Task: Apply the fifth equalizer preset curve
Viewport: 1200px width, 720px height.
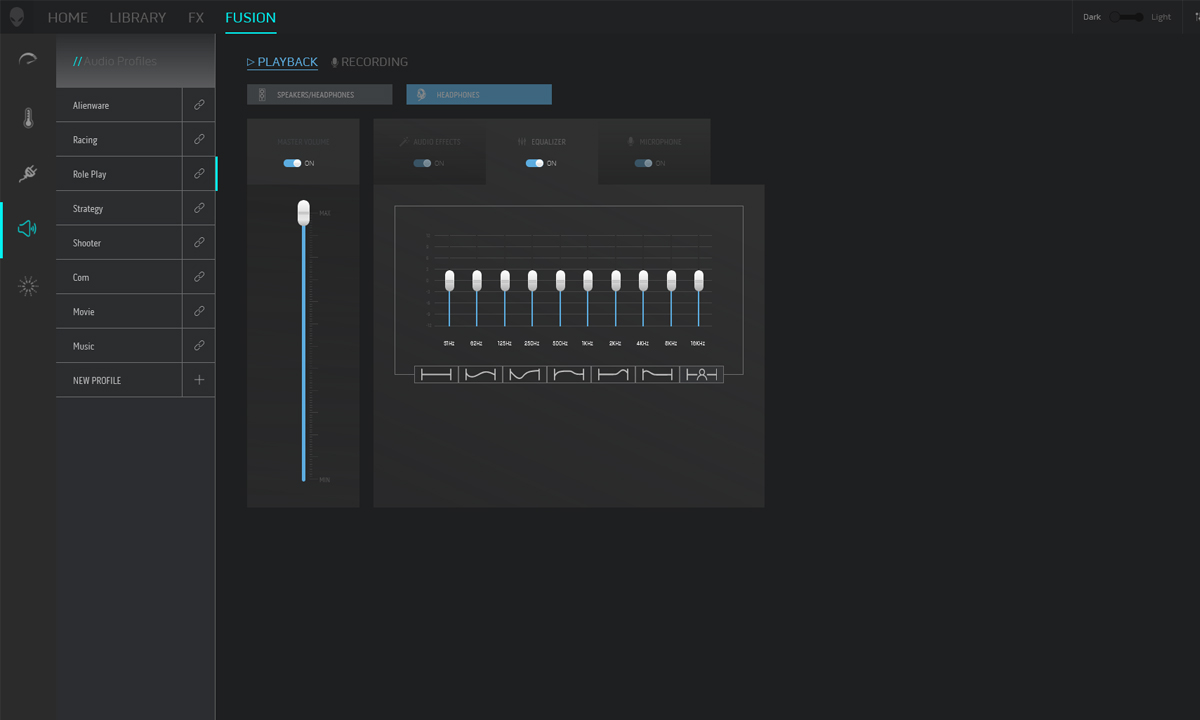Action: pos(612,374)
